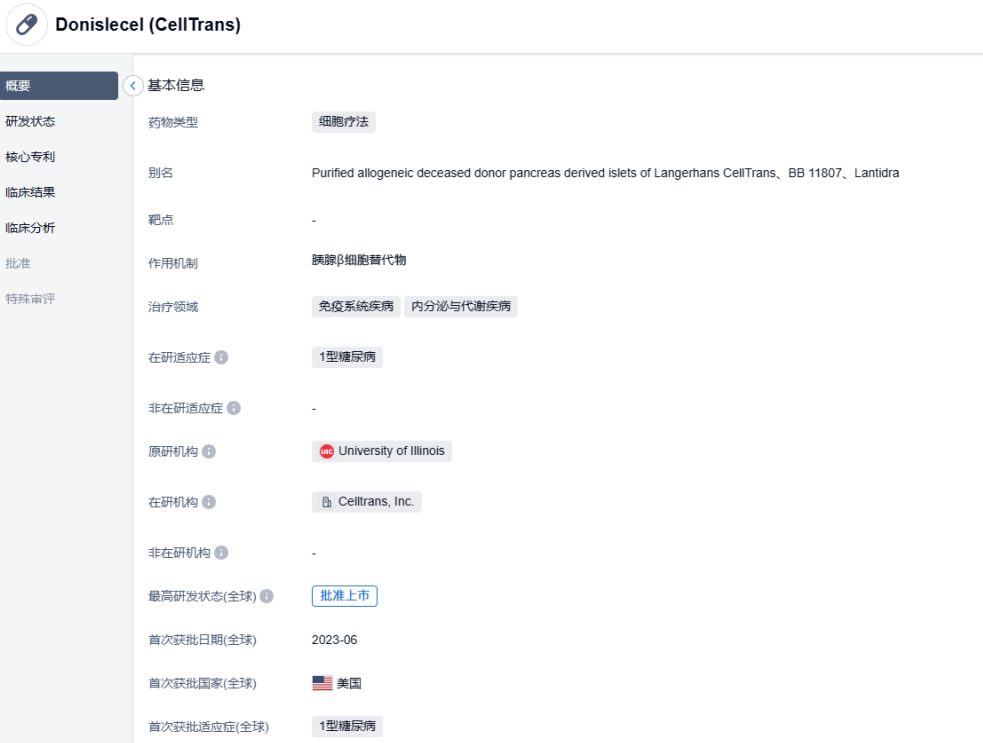Switch to 临床结果 section

coord(30,192)
